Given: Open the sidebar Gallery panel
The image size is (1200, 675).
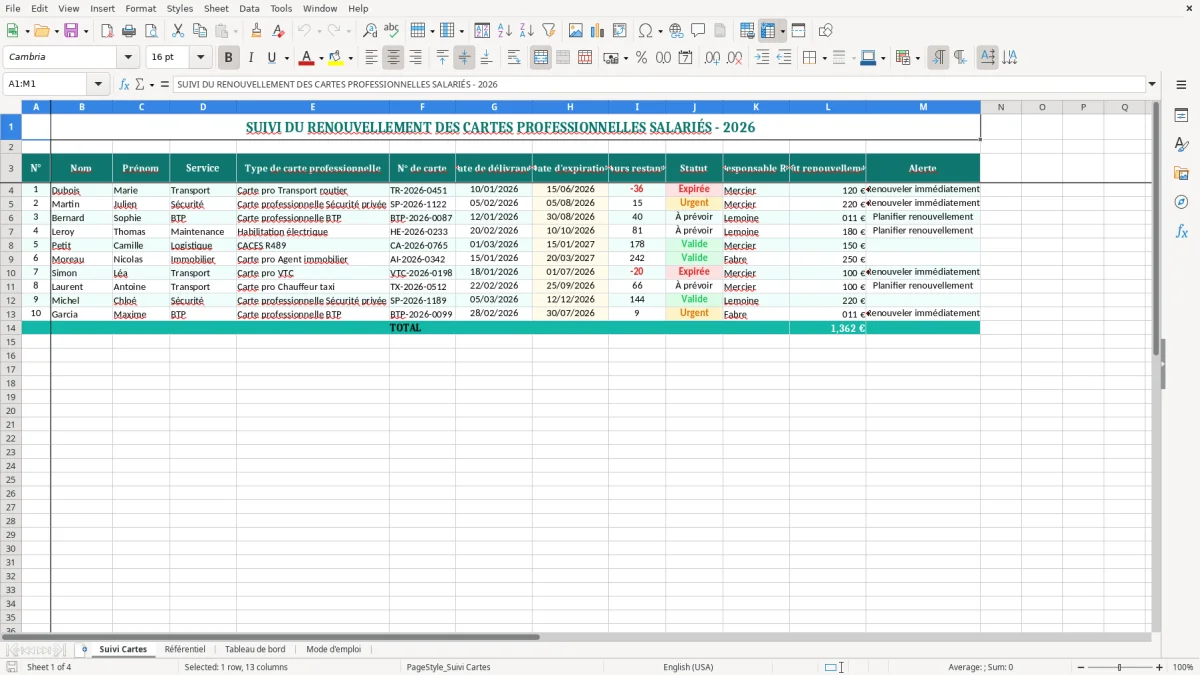Looking at the screenshot, I should (x=1181, y=173).
